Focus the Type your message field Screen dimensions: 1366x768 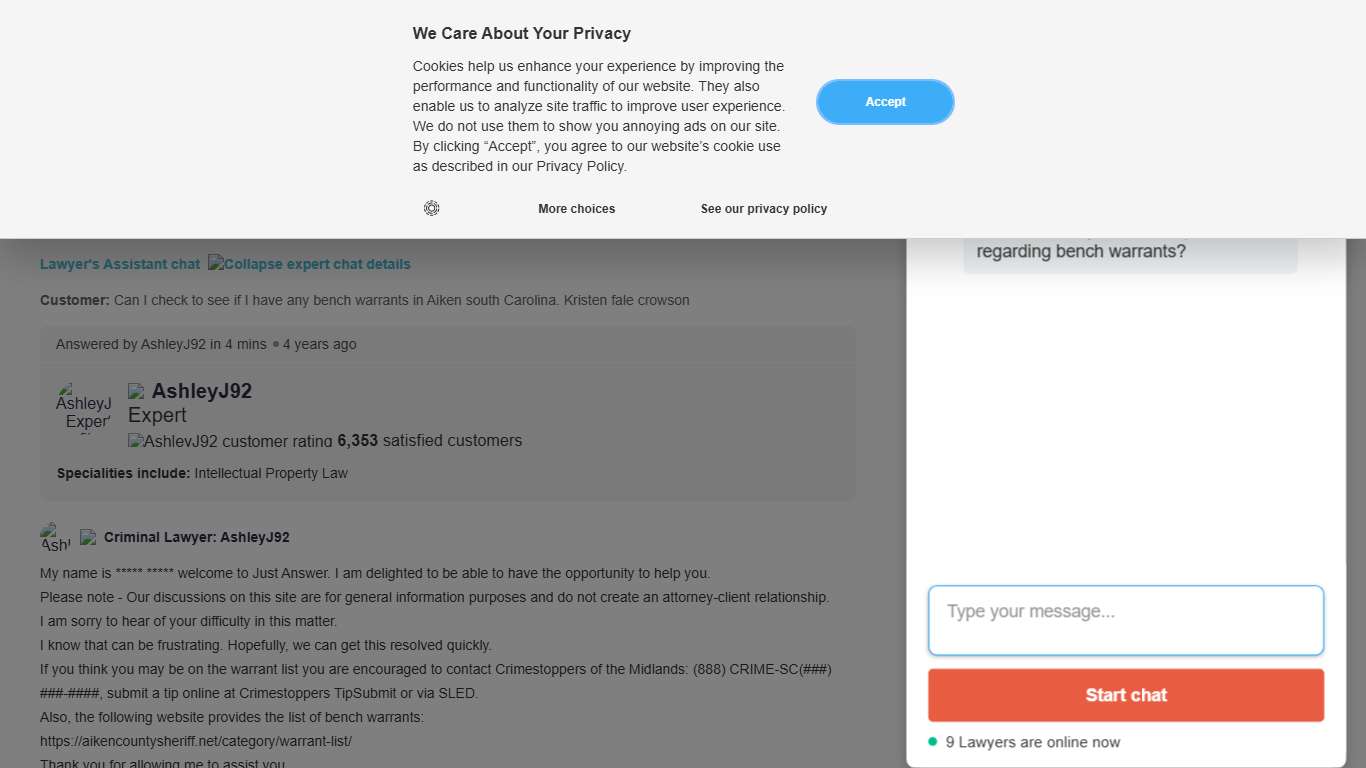pyautogui.click(x=1126, y=620)
